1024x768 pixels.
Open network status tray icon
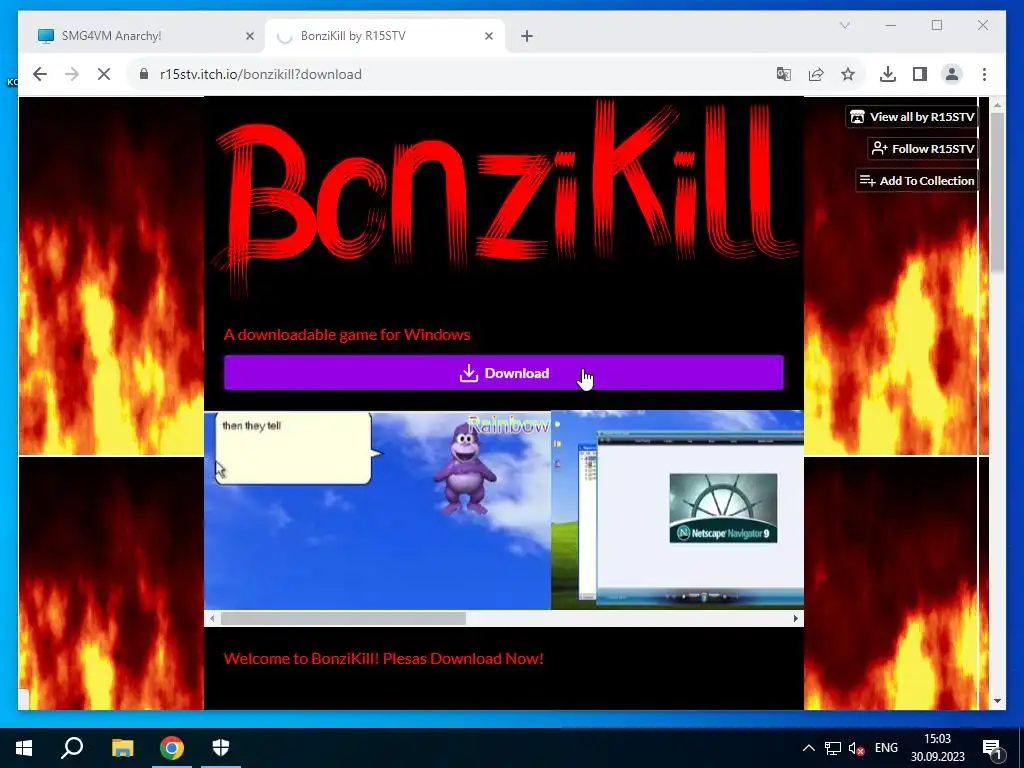pyautogui.click(x=833, y=748)
